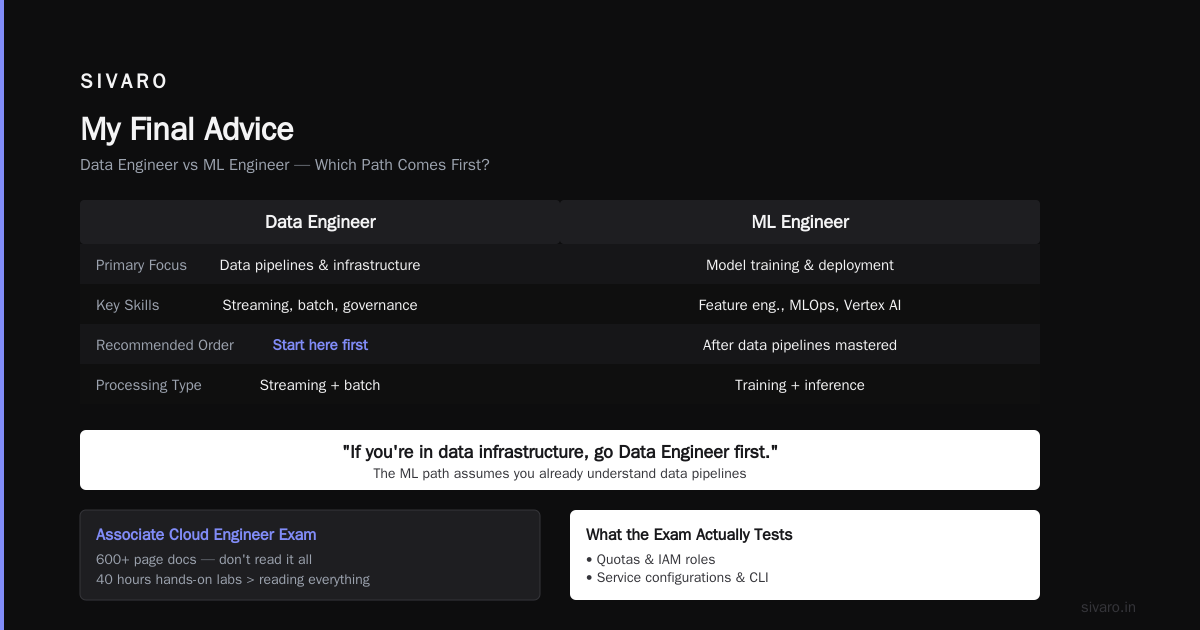Open the 'Associate Cloud Engineer Exam' title
Screen dimensions: 1200x630
(206, 535)
